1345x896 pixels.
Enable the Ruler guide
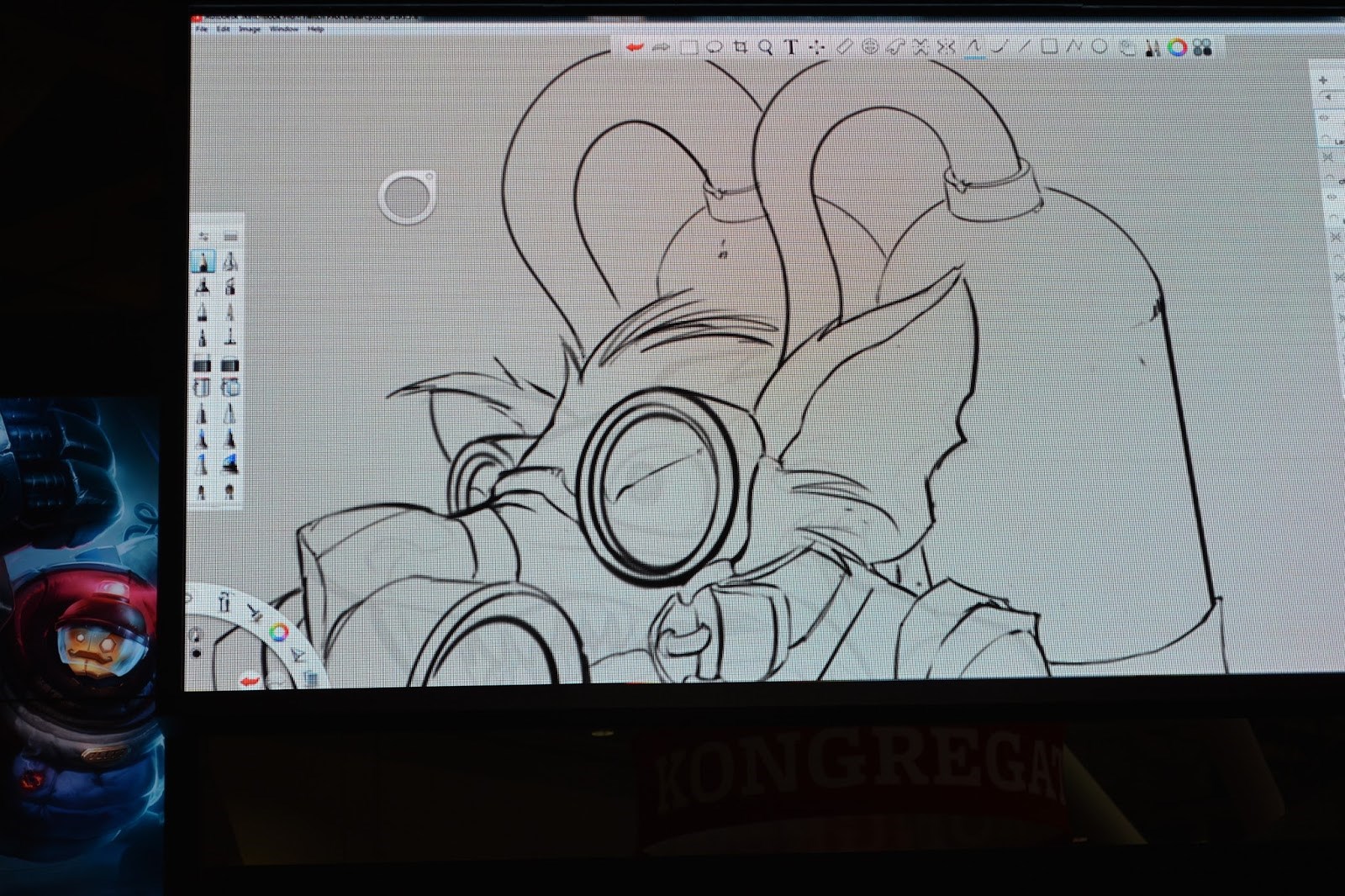point(844,47)
